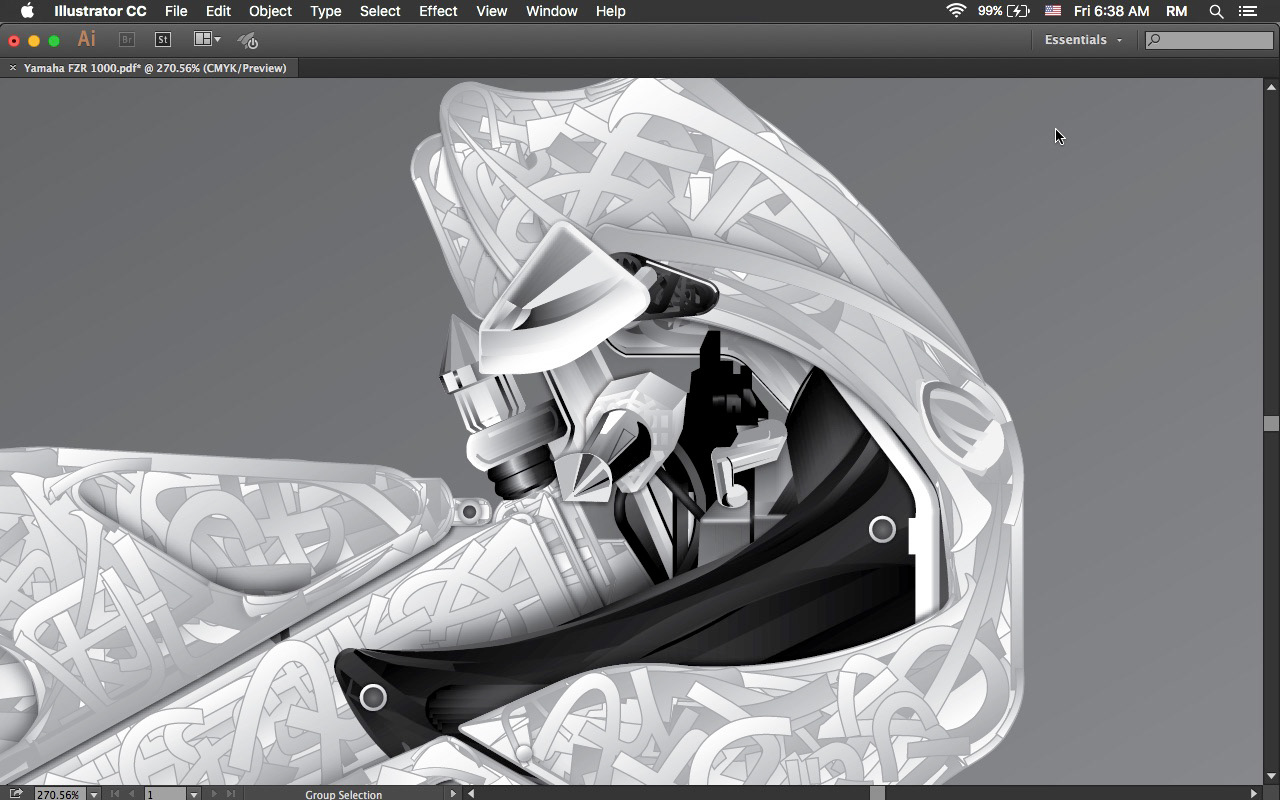Open the Essentials workspace switcher
Screen dimensions: 1280x800
1083,40
